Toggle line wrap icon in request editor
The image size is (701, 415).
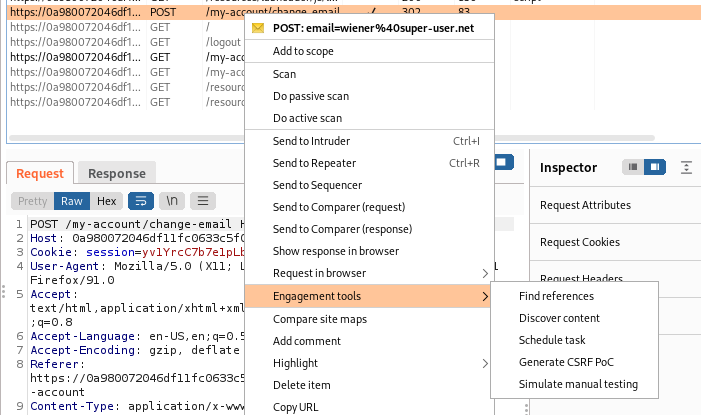[x=141, y=201]
